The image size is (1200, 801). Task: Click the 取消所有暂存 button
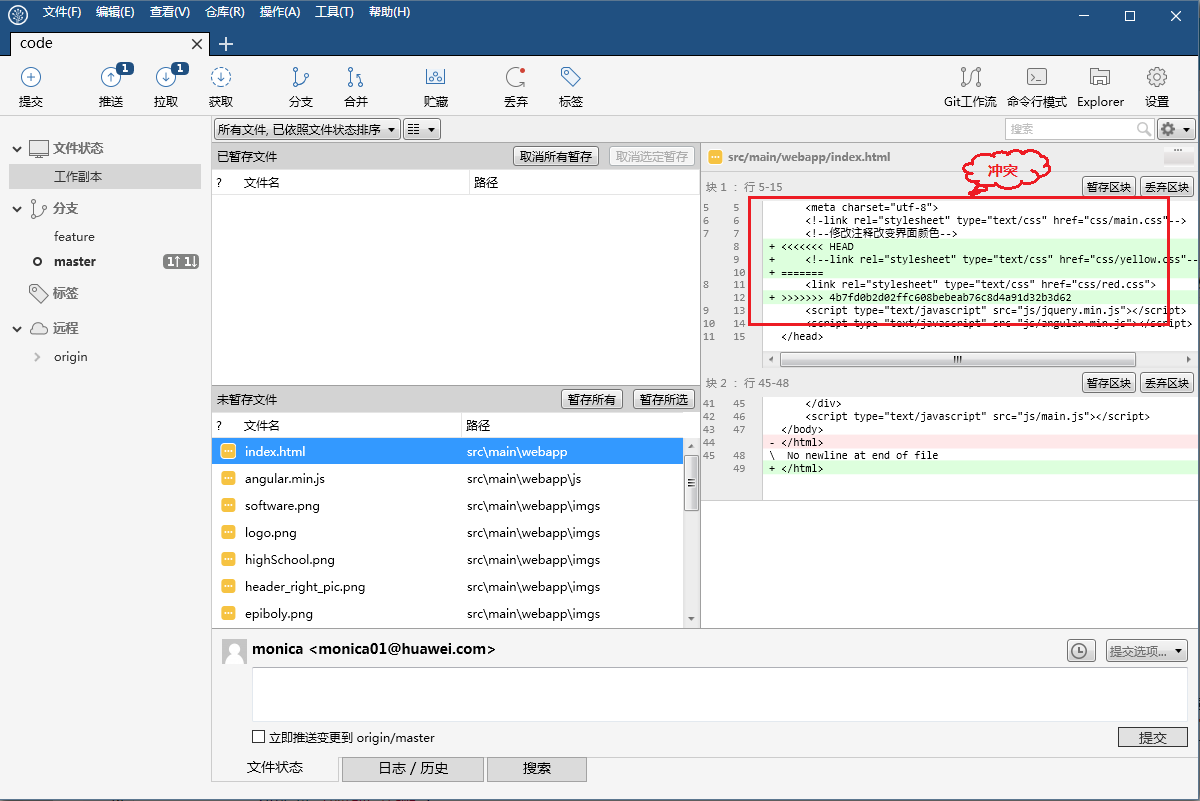click(555, 157)
